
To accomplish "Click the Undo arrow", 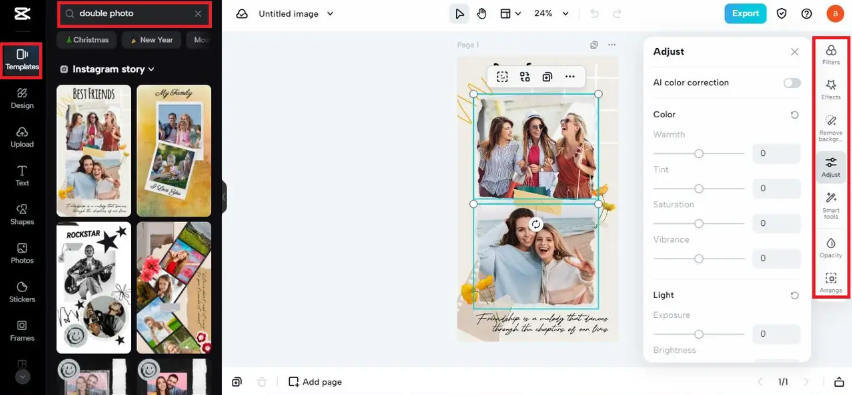I will [594, 14].
